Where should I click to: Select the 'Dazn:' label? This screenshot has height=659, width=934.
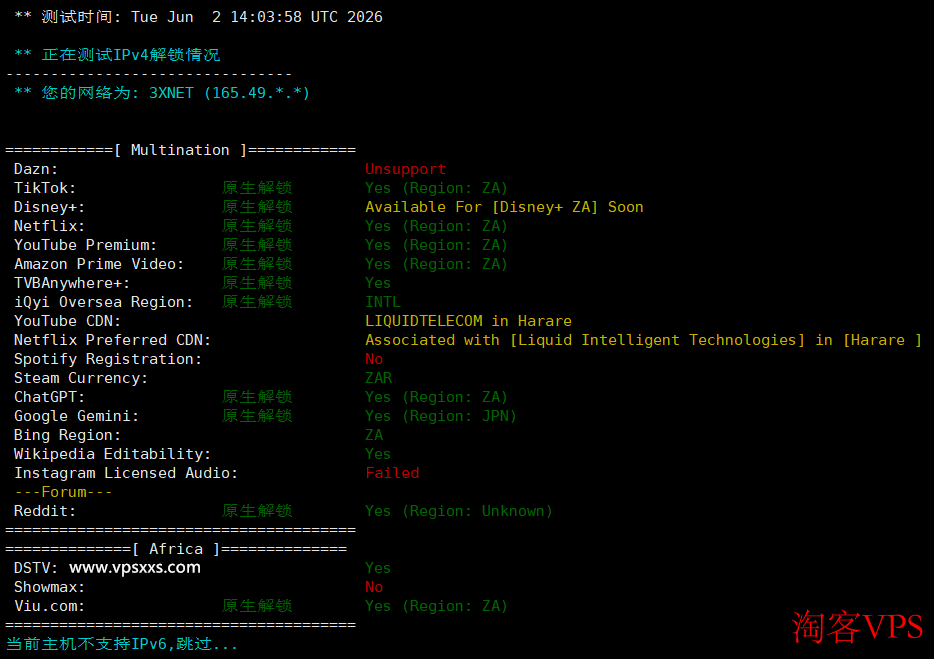pyautogui.click(x=36, y=169)
